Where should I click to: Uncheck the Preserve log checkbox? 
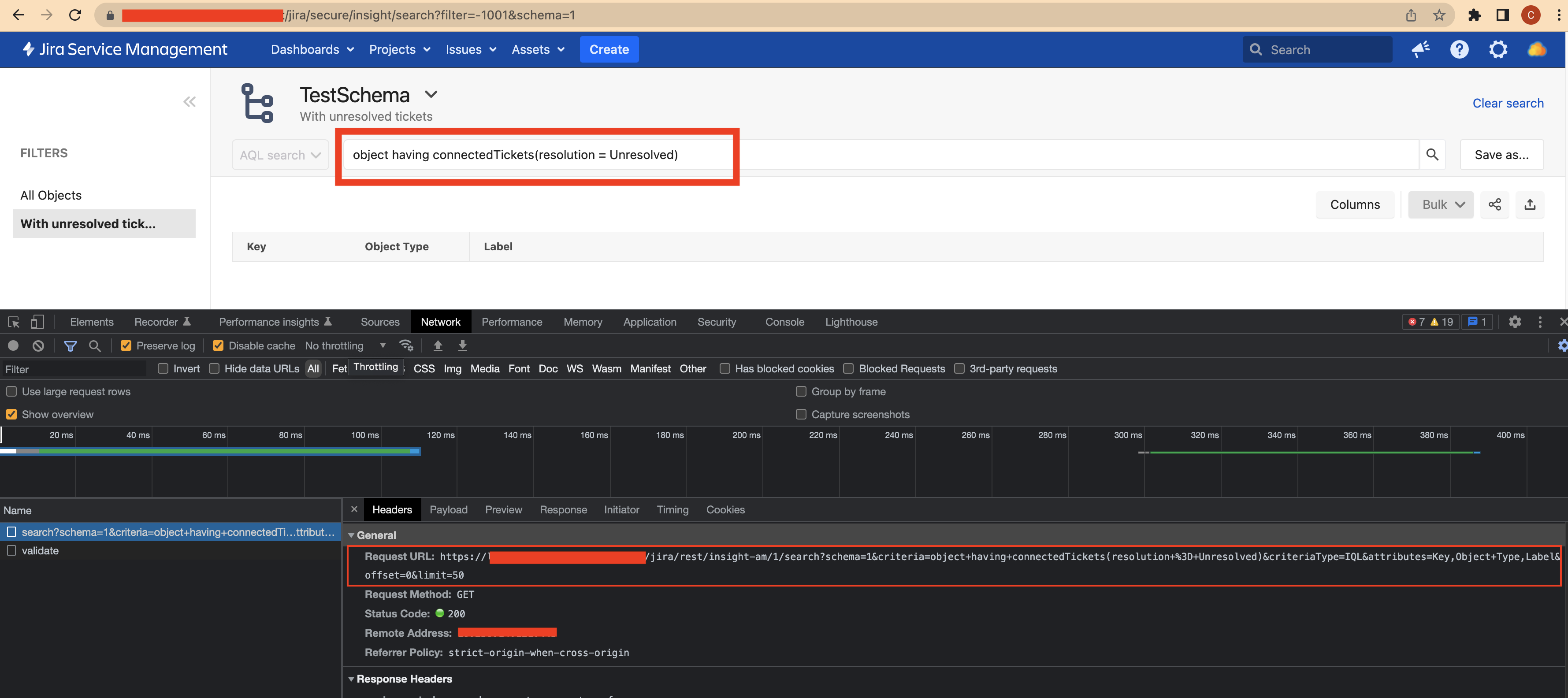click(x=126, y=345)
